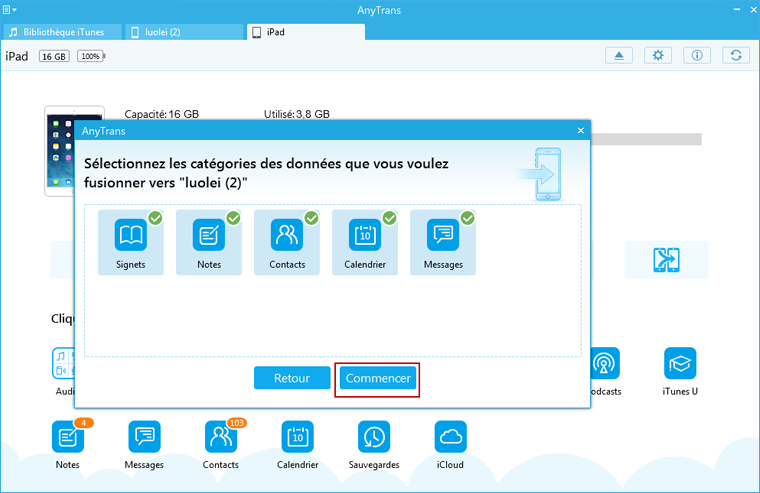Deselect the Contacts category in dialog
760x493 pixels.
click(x=287, y=242)
